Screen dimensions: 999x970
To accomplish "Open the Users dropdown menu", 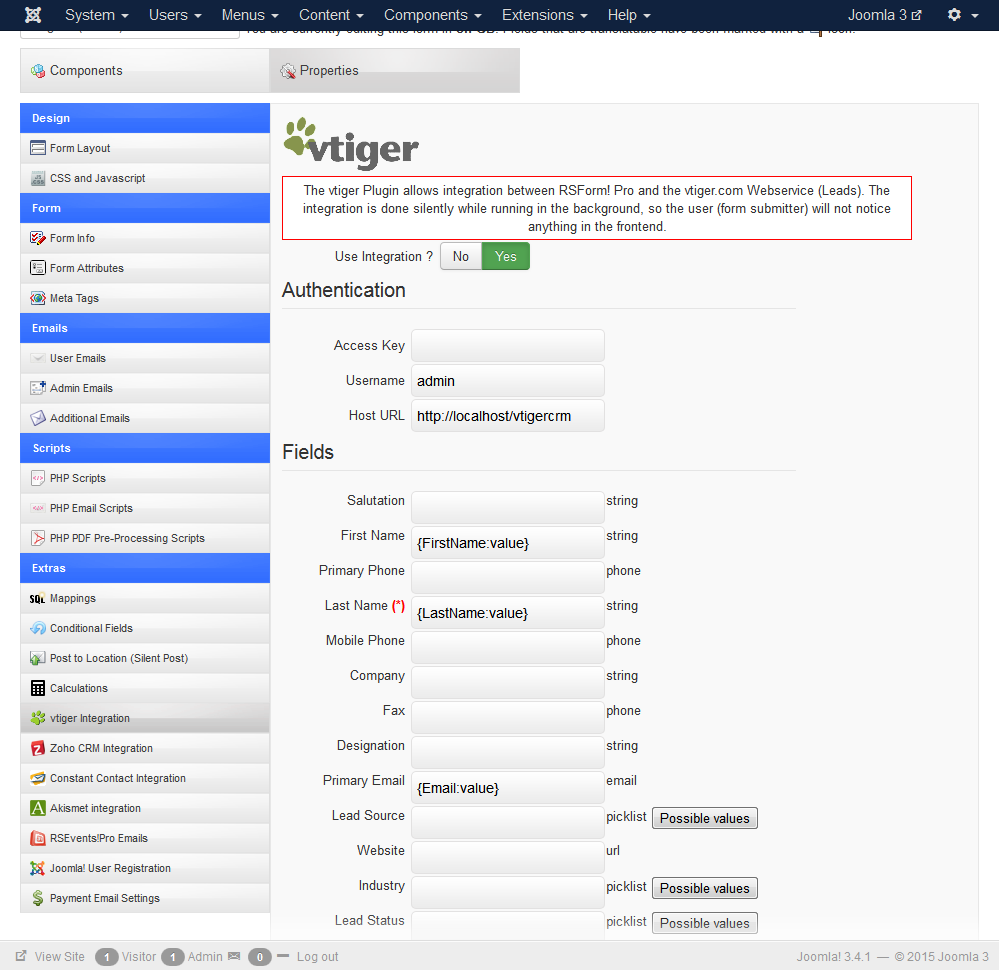I will (175, 15).
